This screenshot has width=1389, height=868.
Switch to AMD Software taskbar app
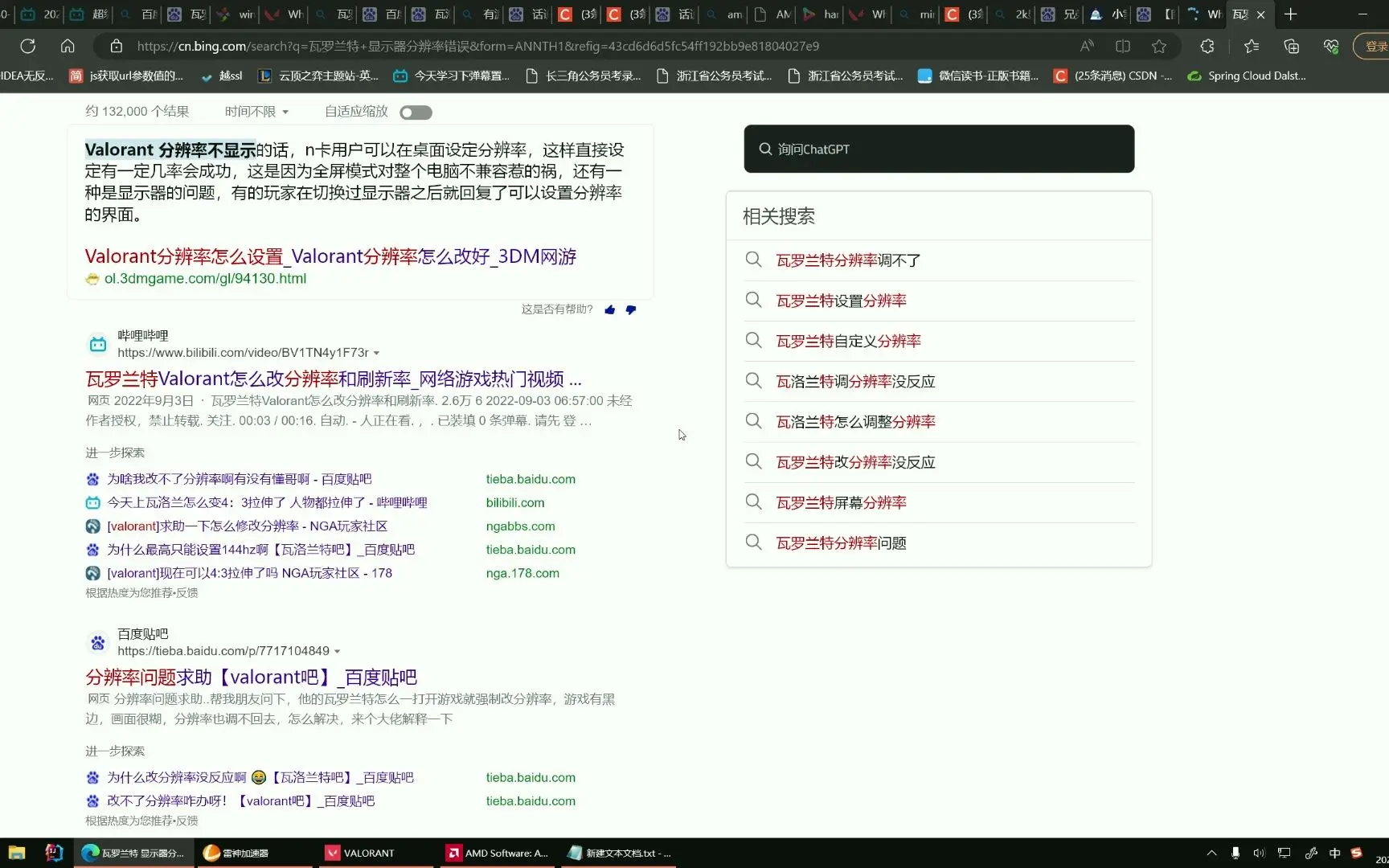click(x=498, y=853)
